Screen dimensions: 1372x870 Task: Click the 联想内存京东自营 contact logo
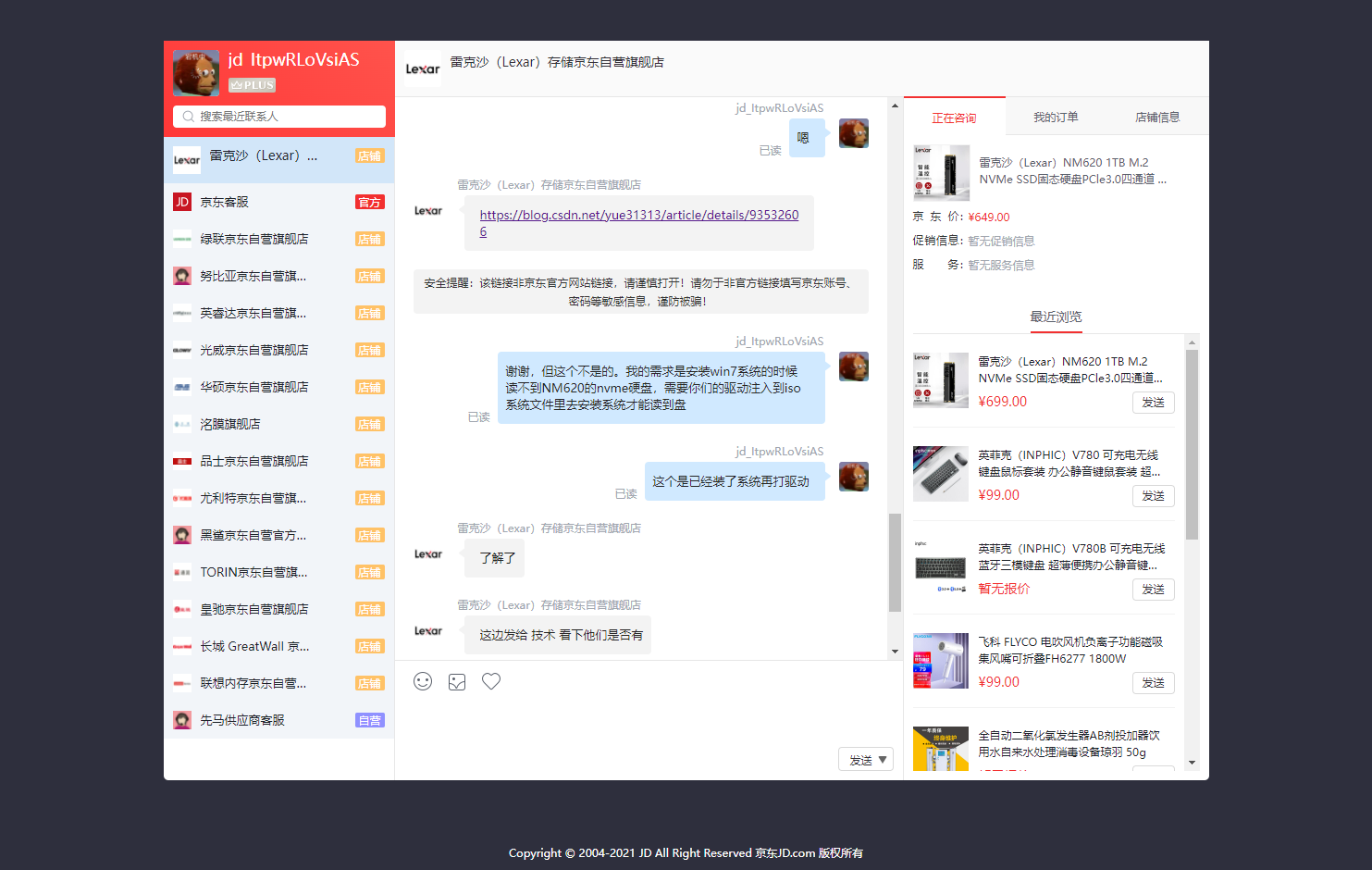click(182, 683)
